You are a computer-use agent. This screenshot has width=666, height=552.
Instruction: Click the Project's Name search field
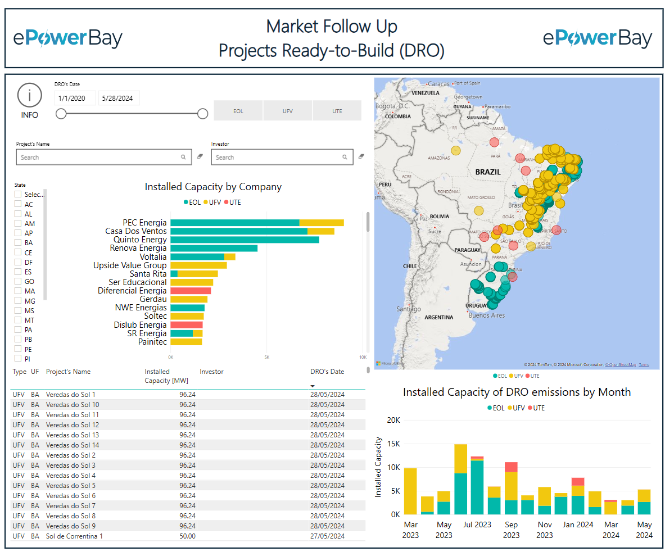(x=104, y=157)
